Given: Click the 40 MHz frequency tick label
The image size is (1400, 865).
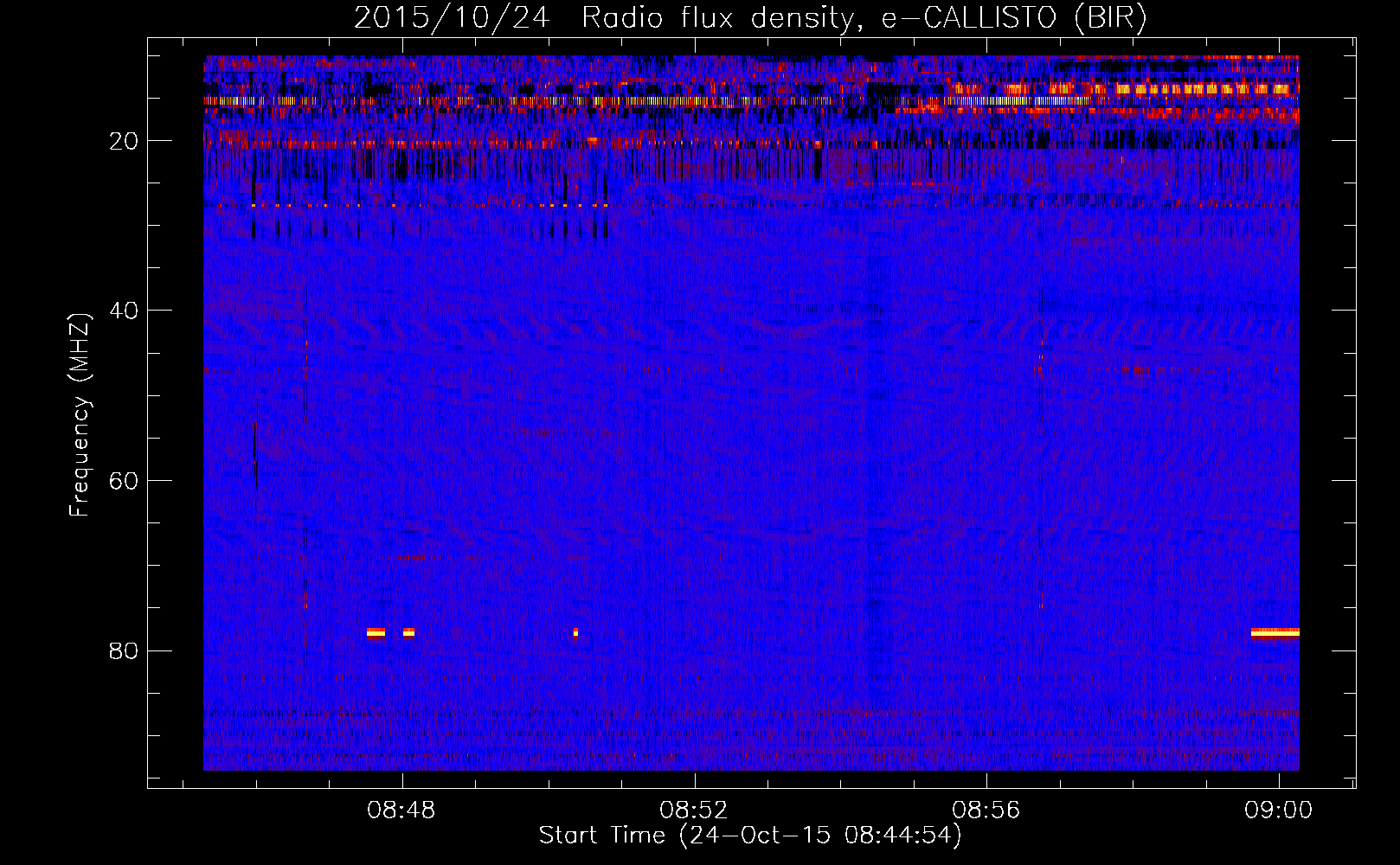Looking at the screenshot, I should [x=124, y=311].
